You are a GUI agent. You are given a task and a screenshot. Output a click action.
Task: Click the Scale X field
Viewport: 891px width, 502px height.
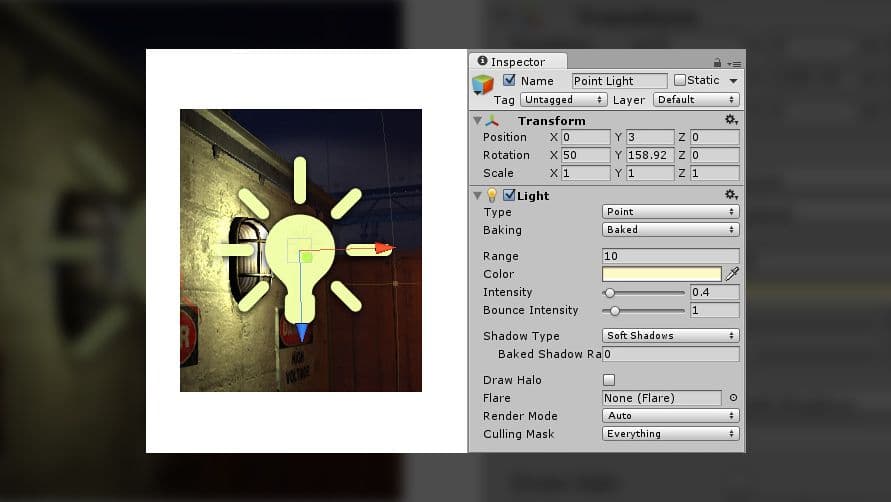coord(586,173)
